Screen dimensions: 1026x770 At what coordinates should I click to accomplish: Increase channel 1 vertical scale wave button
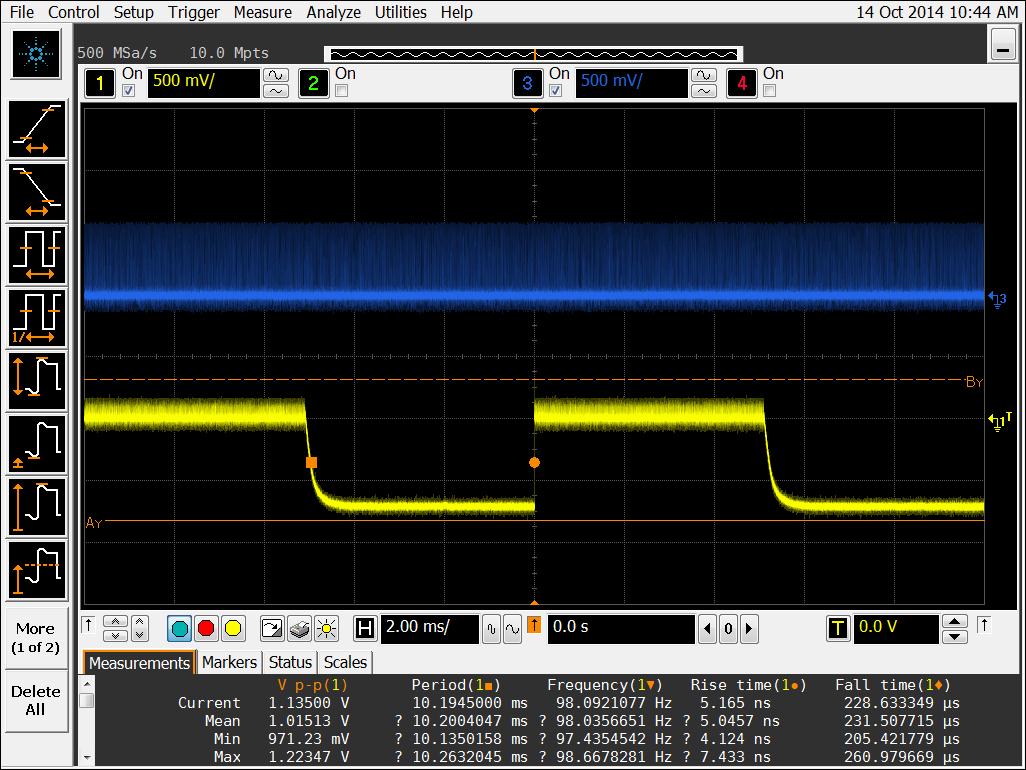coord(274,75)
